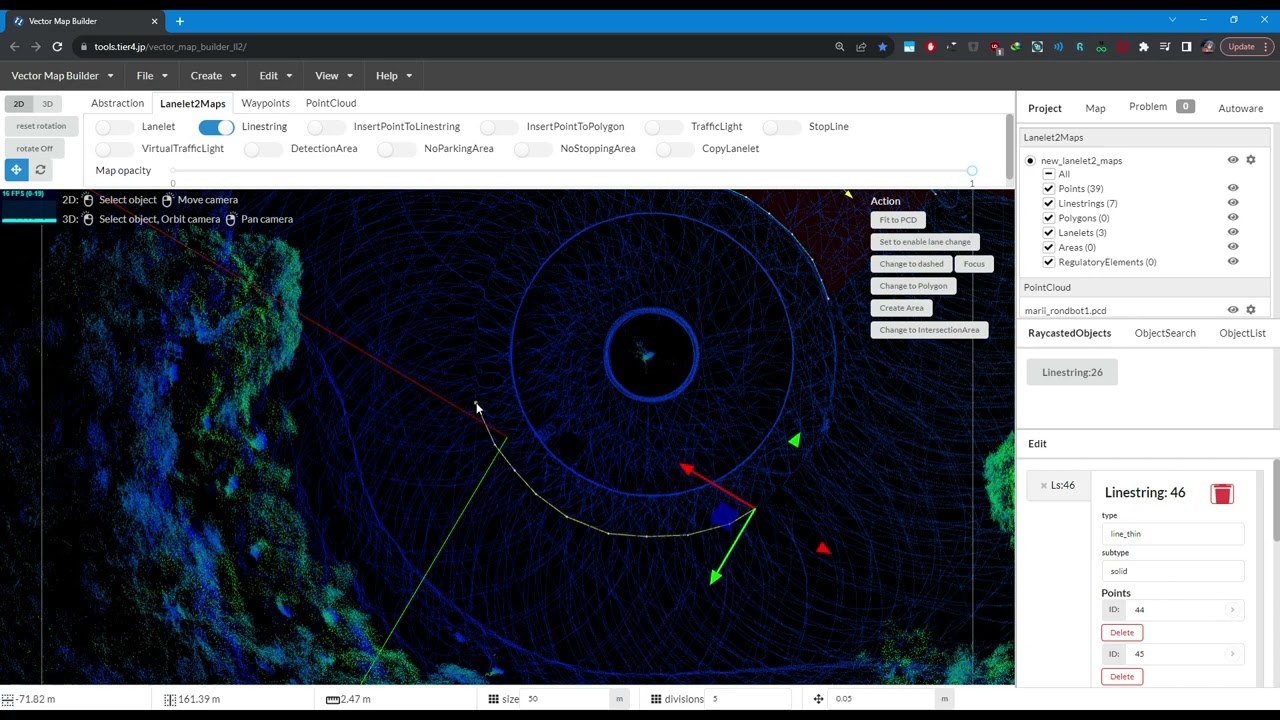The width and height of the screenshot is (1280, 720).
Task: Open the Autoware tab
Action: point(1241,108)
